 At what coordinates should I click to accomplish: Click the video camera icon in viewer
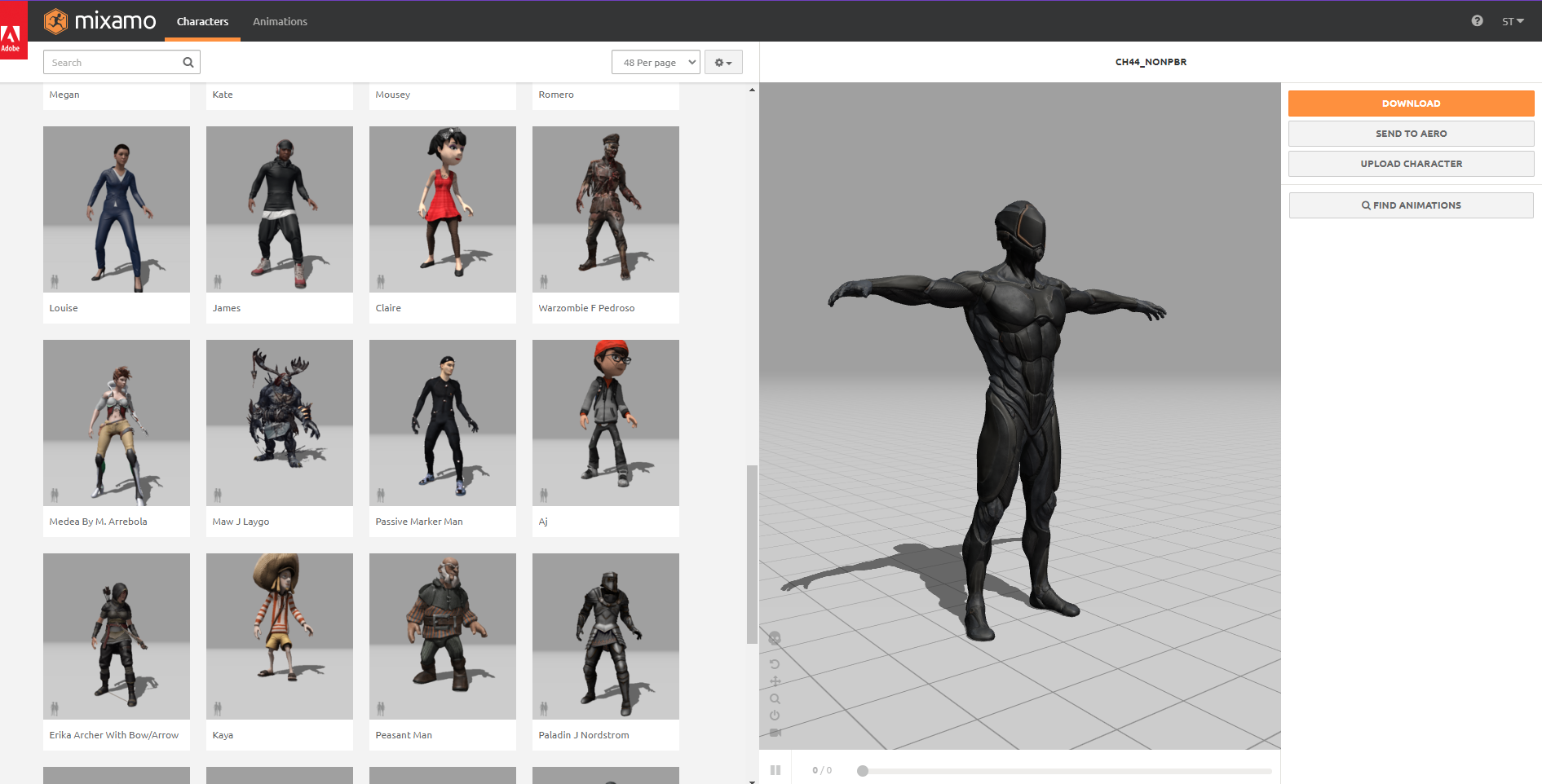(775, 733)
